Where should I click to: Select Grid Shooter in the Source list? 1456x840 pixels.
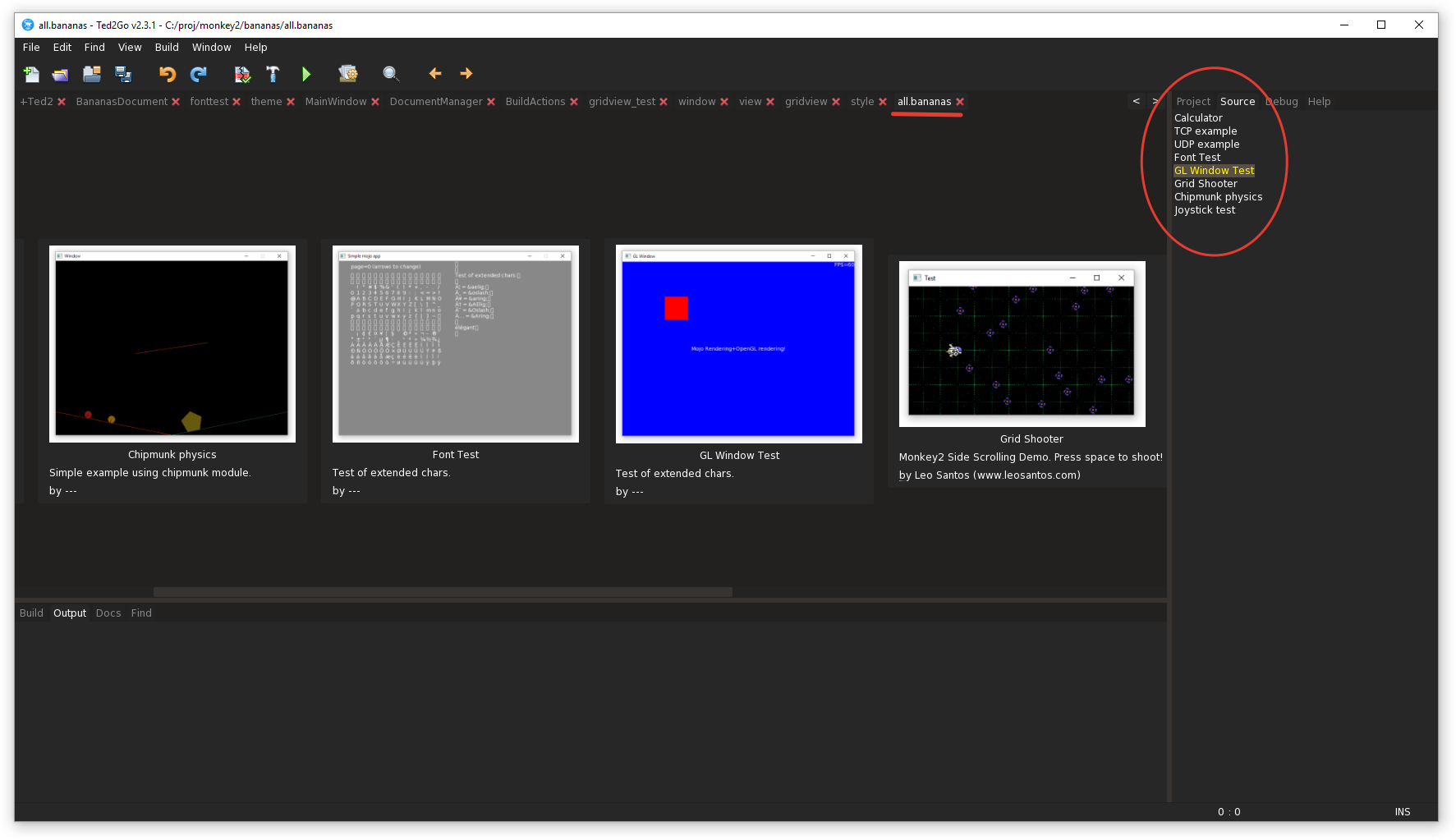[1205, 184]
